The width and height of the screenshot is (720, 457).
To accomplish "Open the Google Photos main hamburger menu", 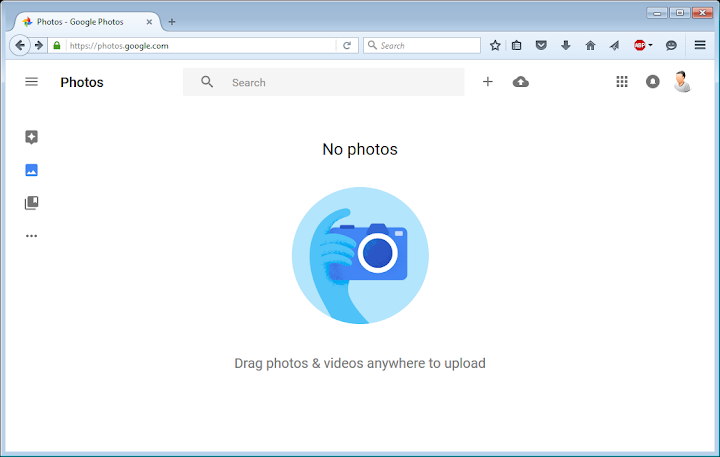I will (31, 82).
